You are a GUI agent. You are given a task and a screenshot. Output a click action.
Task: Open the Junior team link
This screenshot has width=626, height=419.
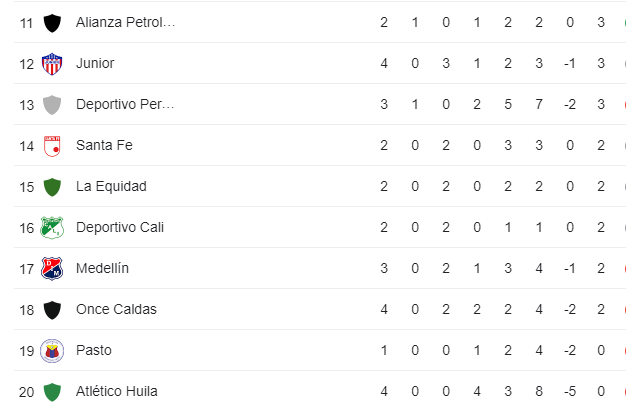click(x=95, y=64)
